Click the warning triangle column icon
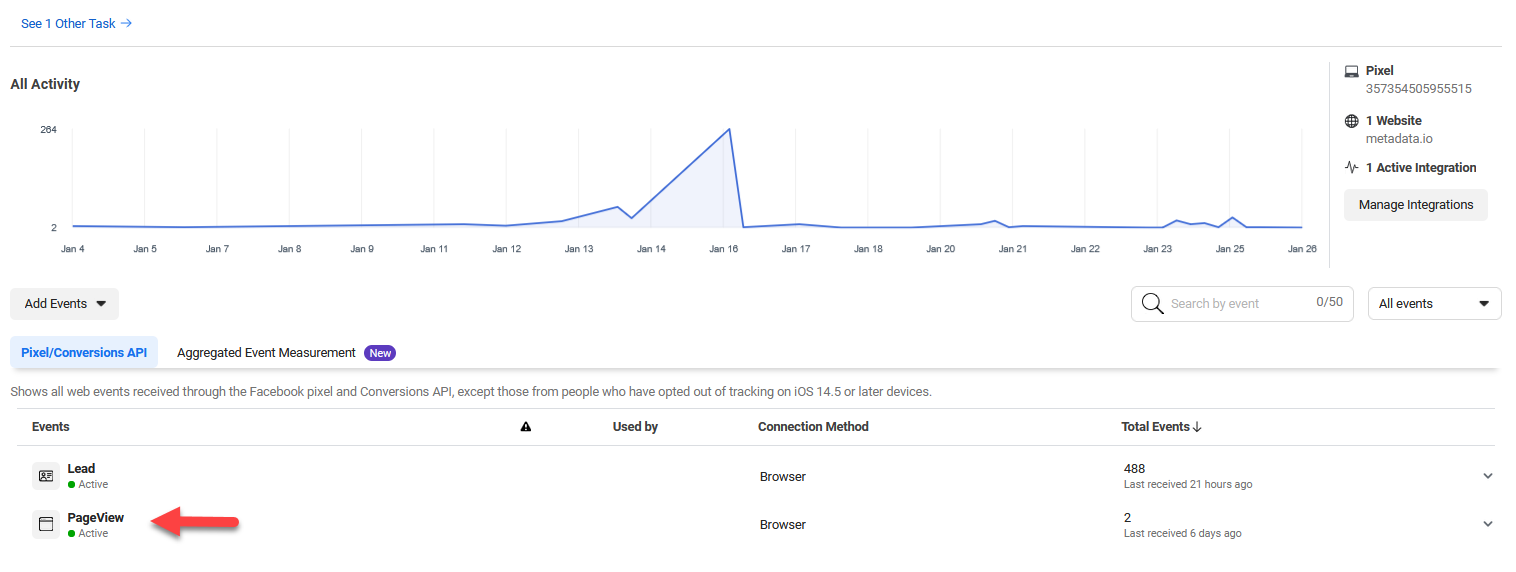The height and width of the screenshot is (572, 1516). pyautogui.click(x=526, y=427)
